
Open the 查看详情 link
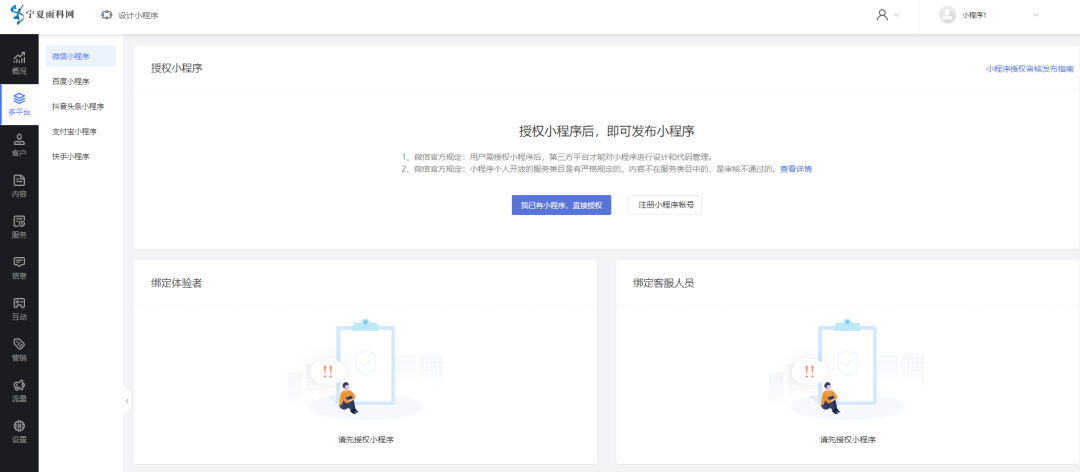796,169
